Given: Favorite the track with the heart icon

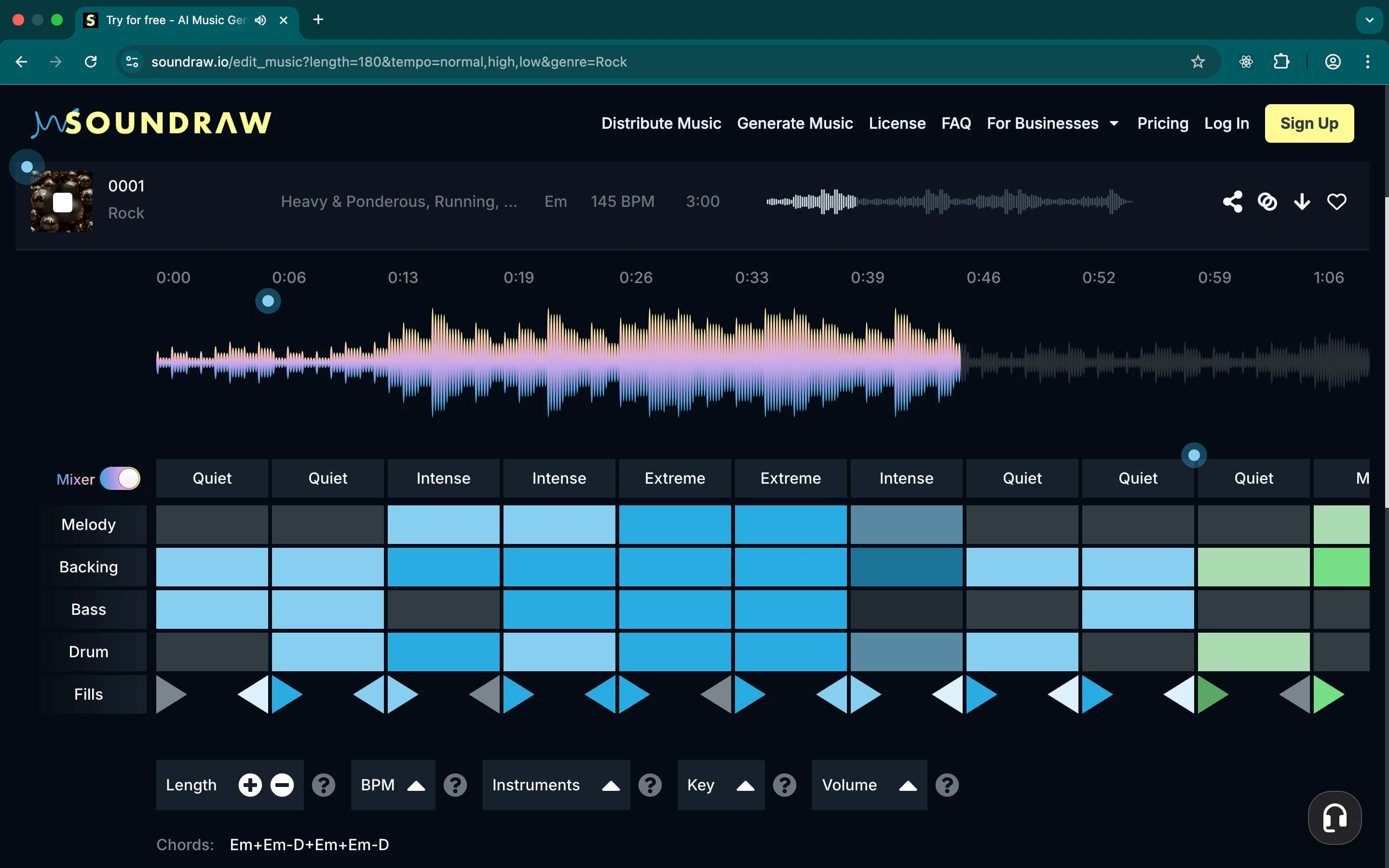Looking at the screenshot, I should click(x=1337, y=202).
